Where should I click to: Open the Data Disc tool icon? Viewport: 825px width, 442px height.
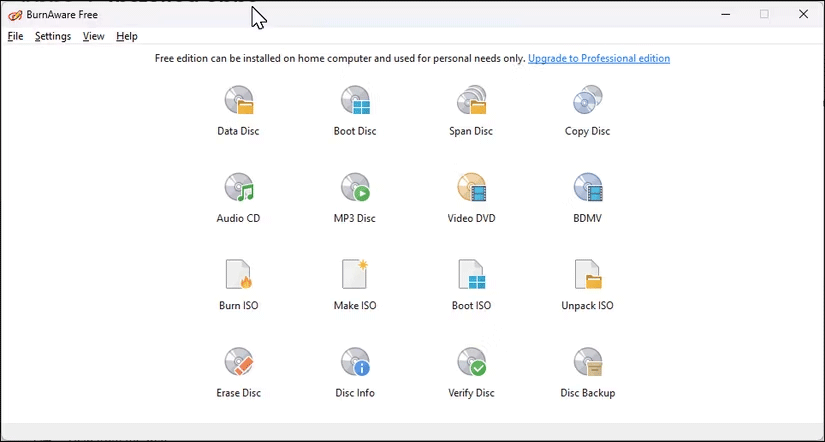point(239,100)
